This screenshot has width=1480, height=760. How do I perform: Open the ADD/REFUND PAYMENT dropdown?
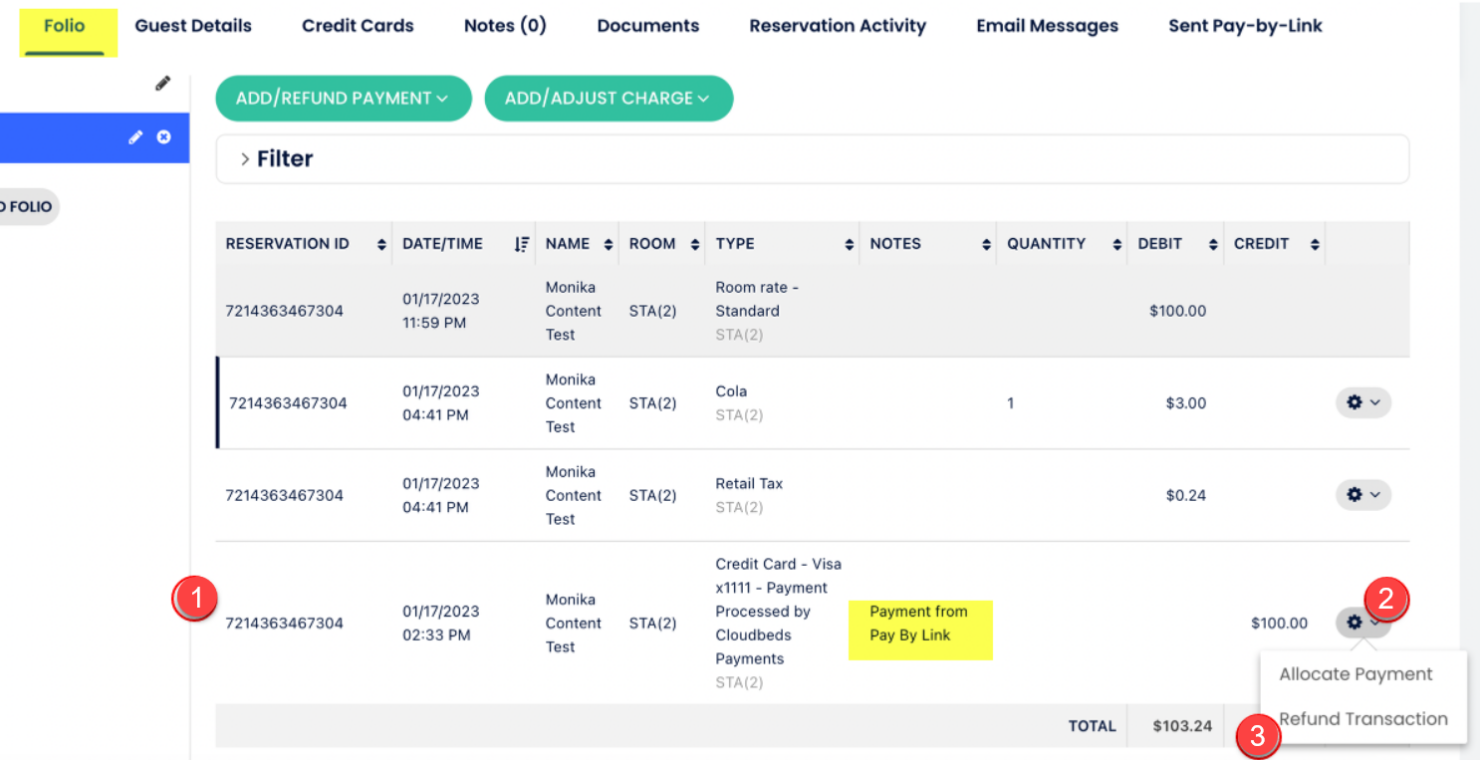coord(343,98)
